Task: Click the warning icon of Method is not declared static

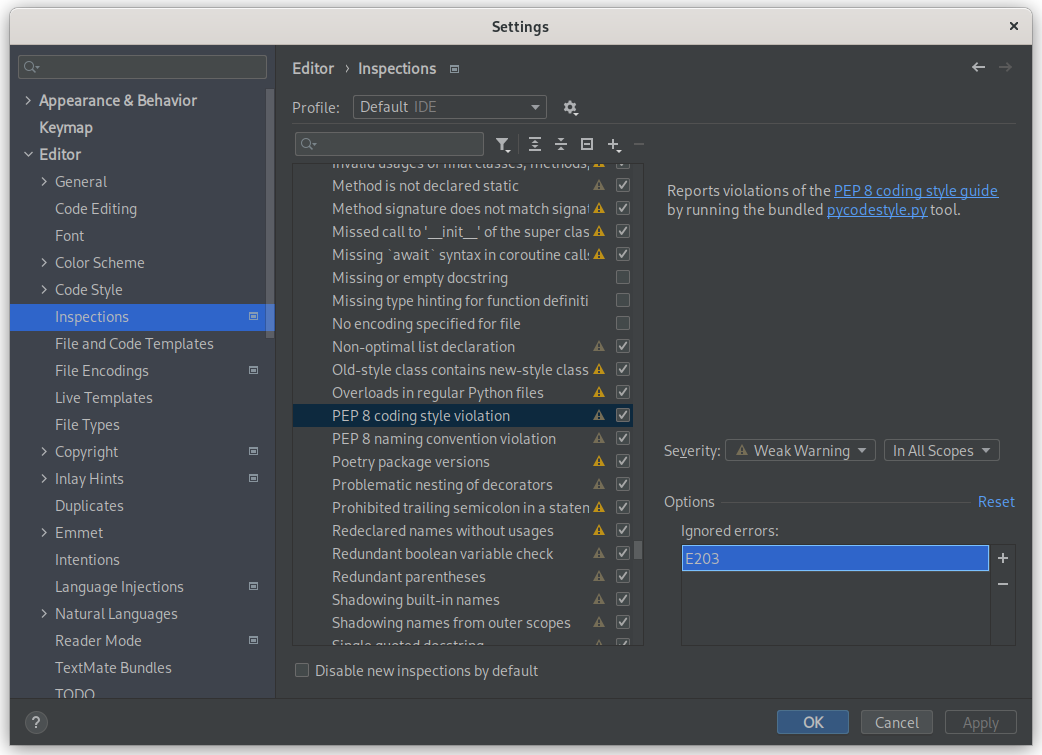Action: [x=599, y=185]
